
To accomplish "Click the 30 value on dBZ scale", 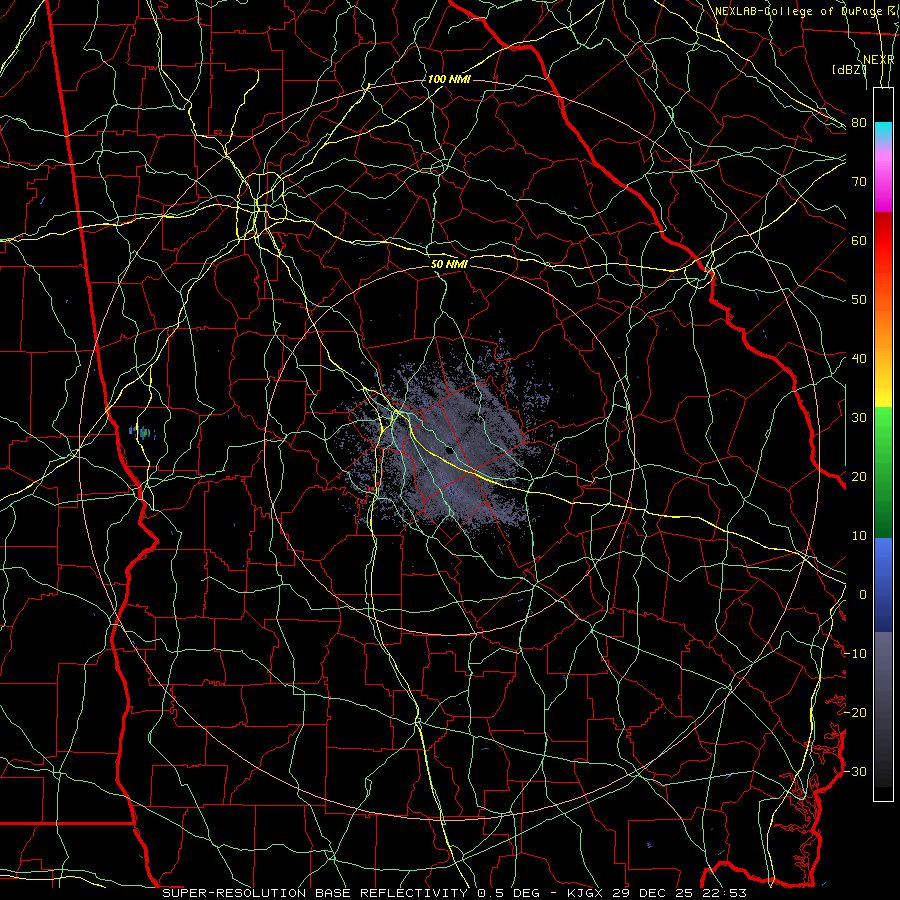I will pyautogui.click(x=859, y=418).
